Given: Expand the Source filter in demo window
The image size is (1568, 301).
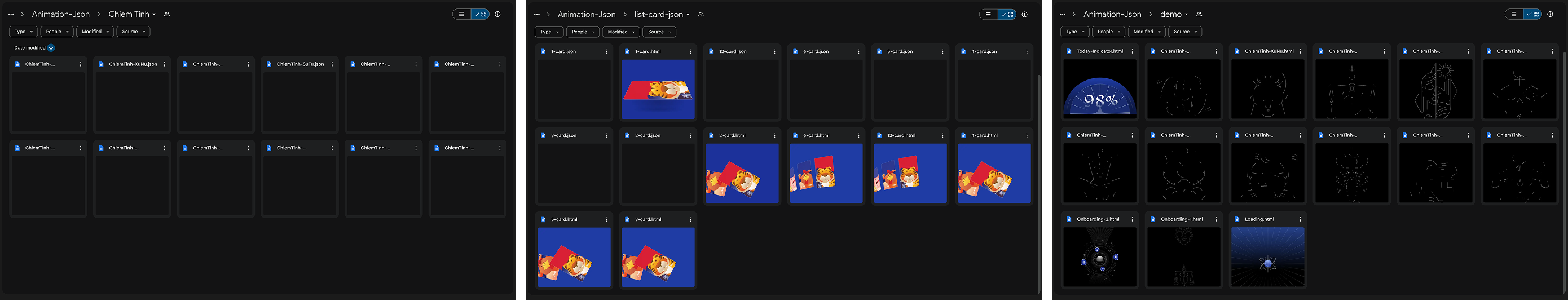Looking at the screenshot, I should 1184,32.
